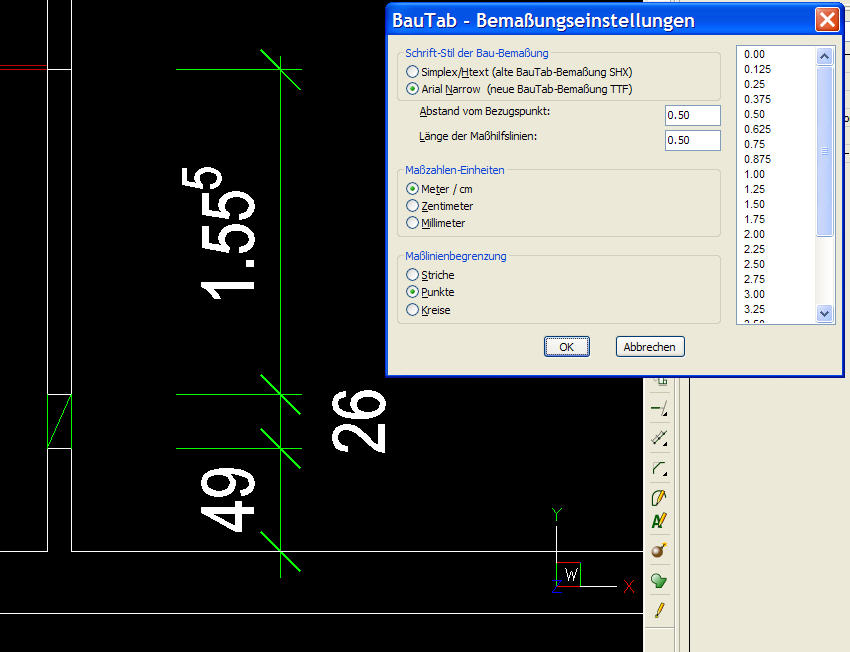Select 2.25 in the value list
850x652 pixels.
(755, 249)
